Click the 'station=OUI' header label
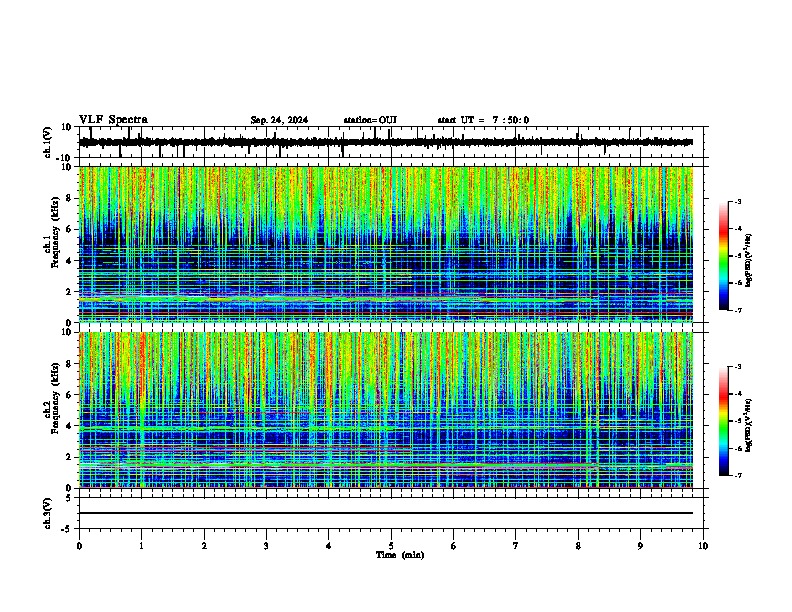Screen dimensions: 792x612 [370, 120]
